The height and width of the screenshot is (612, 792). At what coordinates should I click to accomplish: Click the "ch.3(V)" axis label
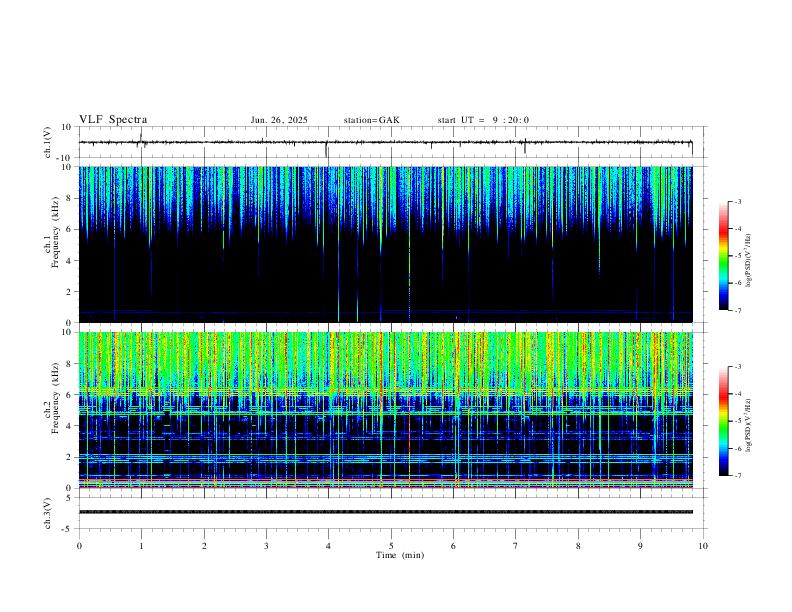[x=48, y=513]
